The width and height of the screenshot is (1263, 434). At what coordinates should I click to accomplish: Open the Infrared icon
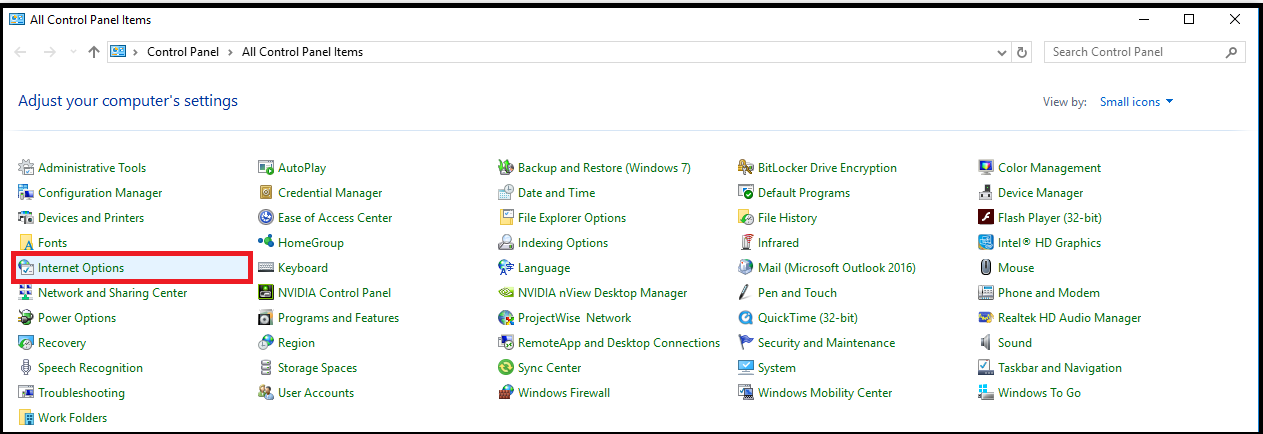[x=746, y=243]
